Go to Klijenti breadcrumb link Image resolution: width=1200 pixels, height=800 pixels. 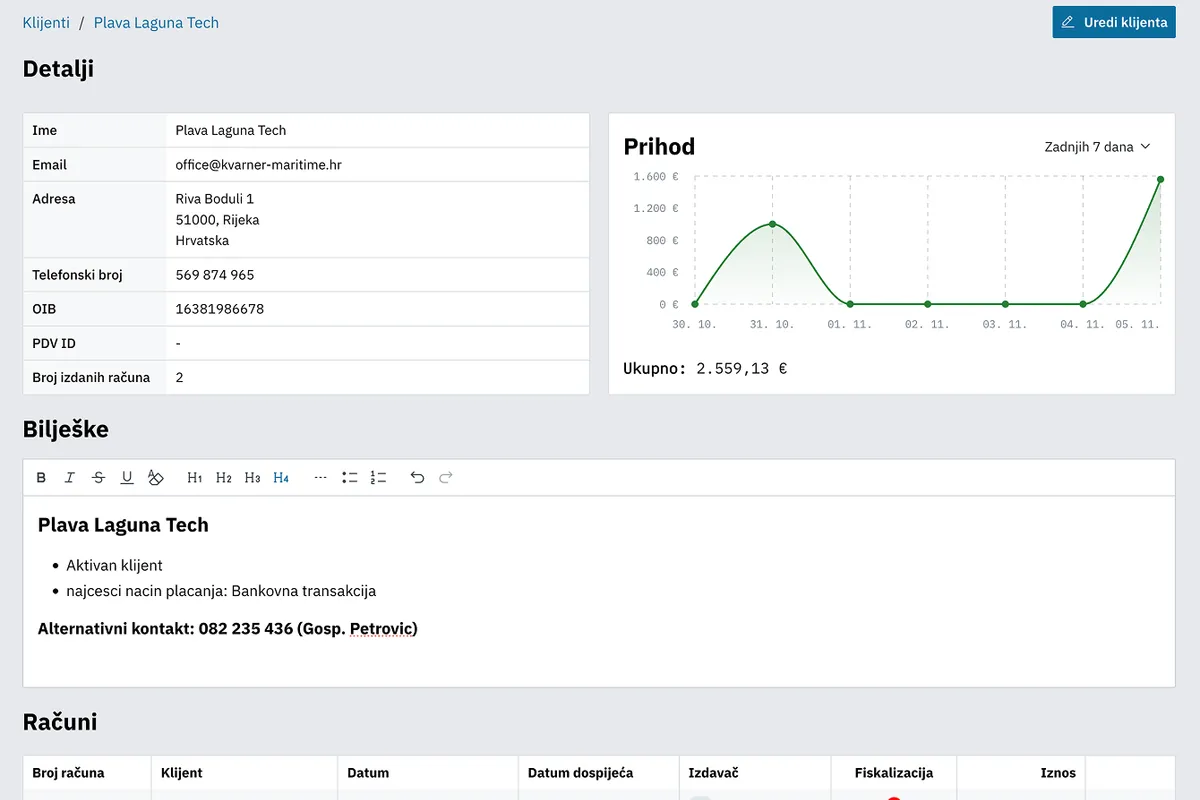click(46, 22)
